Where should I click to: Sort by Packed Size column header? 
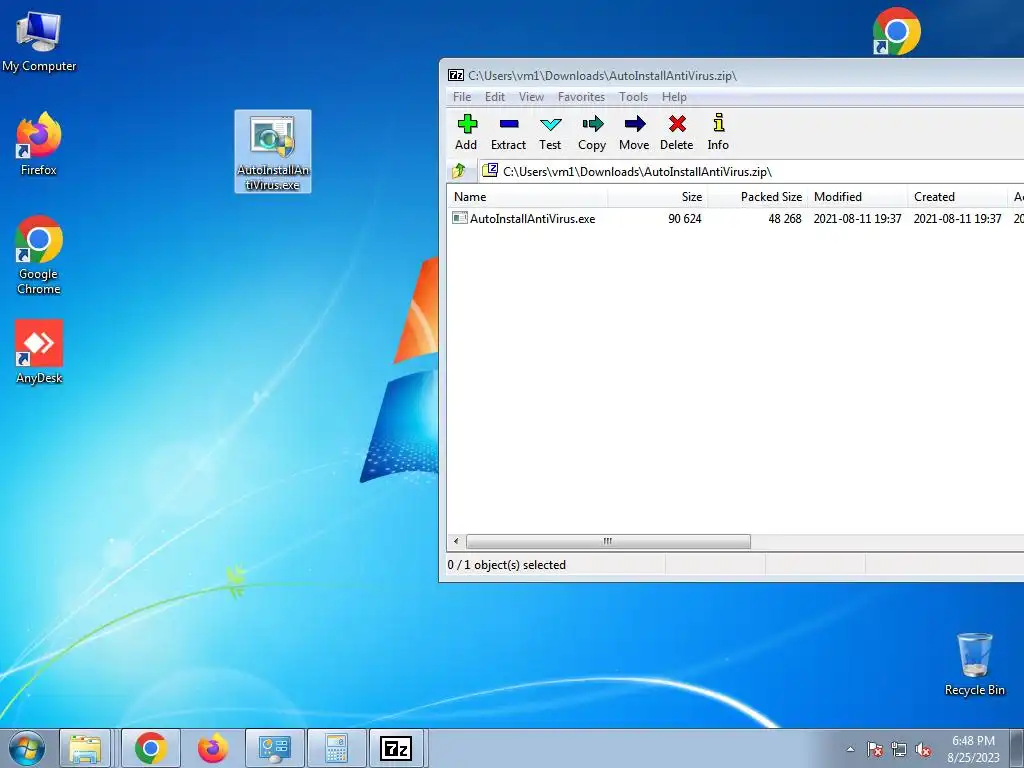click(758, 197)
